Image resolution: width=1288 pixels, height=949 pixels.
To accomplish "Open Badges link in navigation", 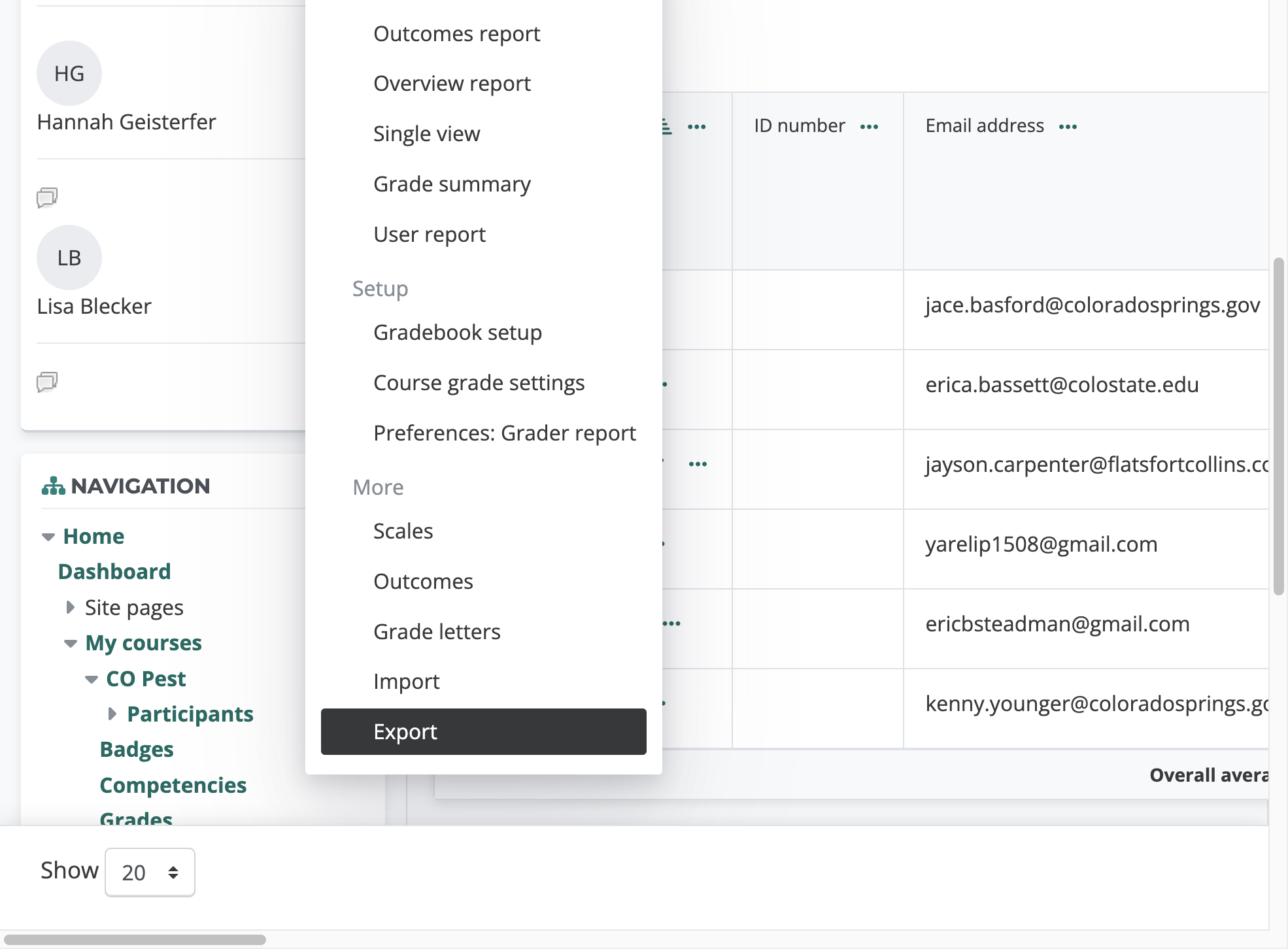I will coord(137,750).
